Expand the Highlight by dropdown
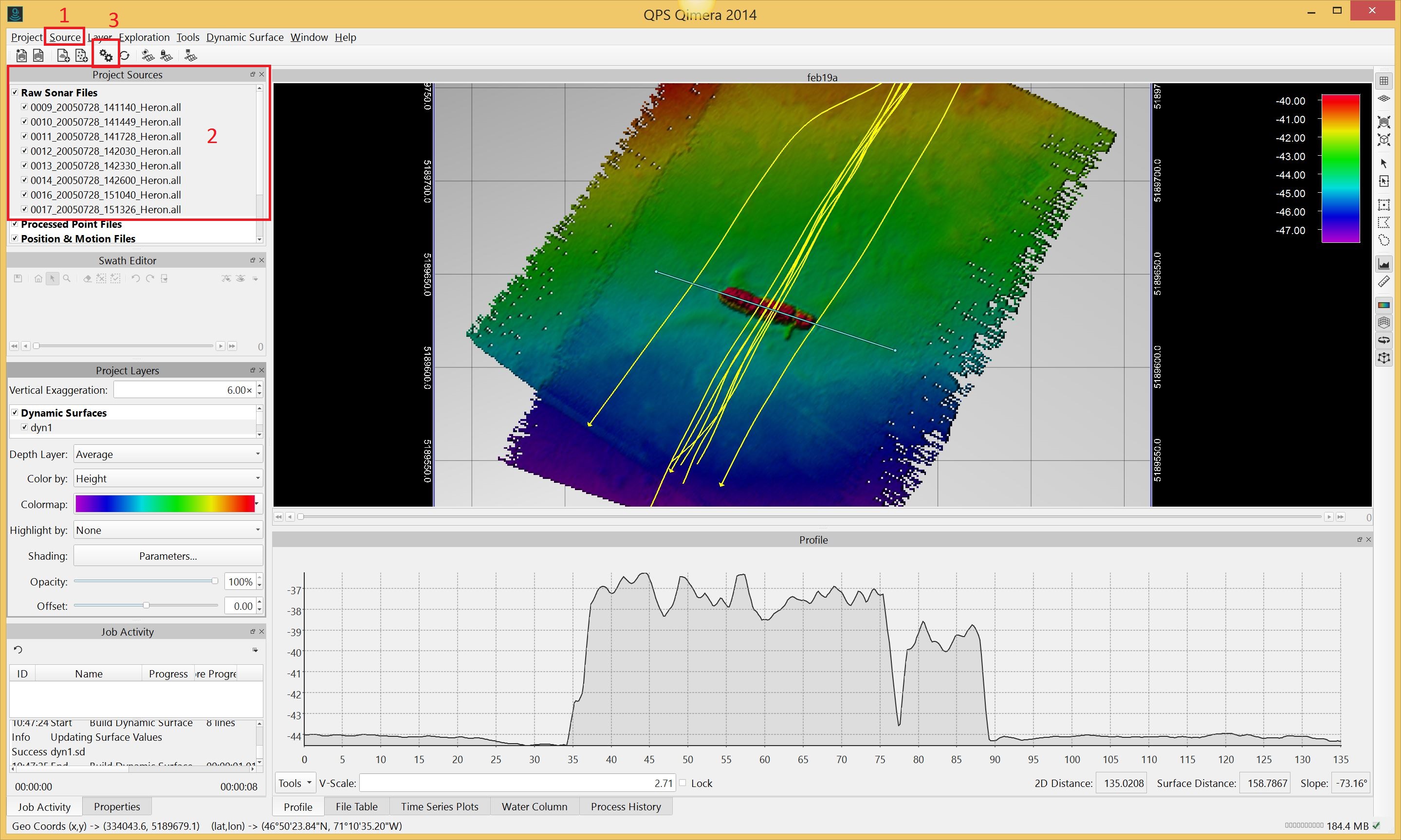This screenshot has height=840, width=1401. pos(168,530)
